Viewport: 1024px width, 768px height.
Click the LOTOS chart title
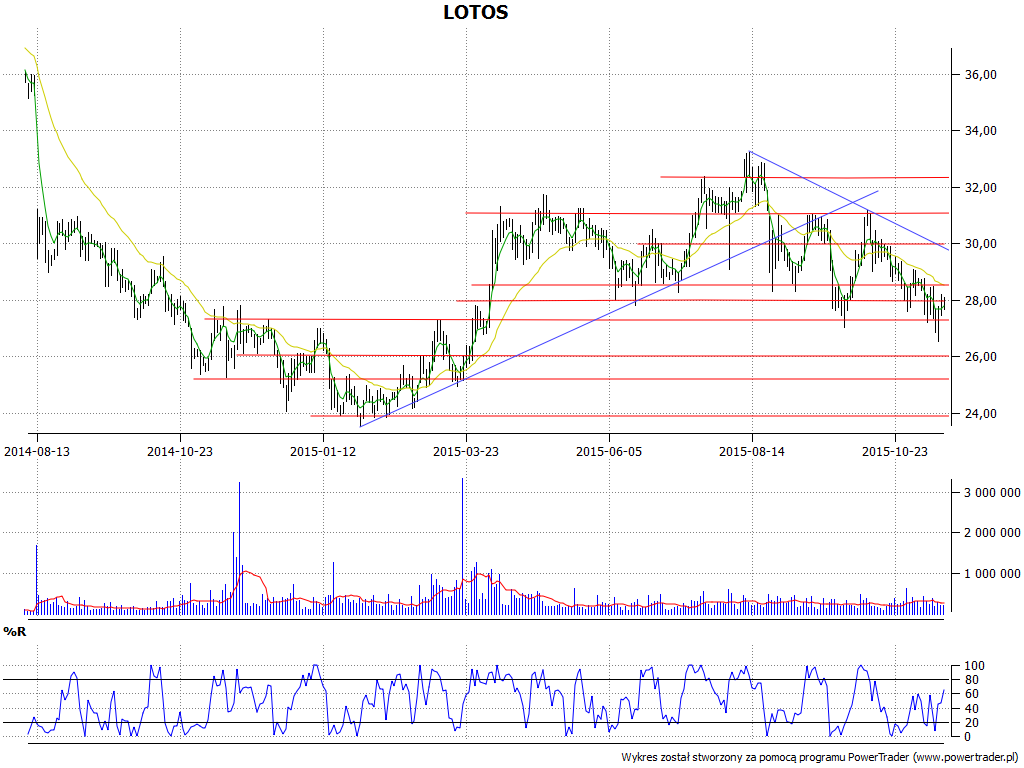(475, 12)
